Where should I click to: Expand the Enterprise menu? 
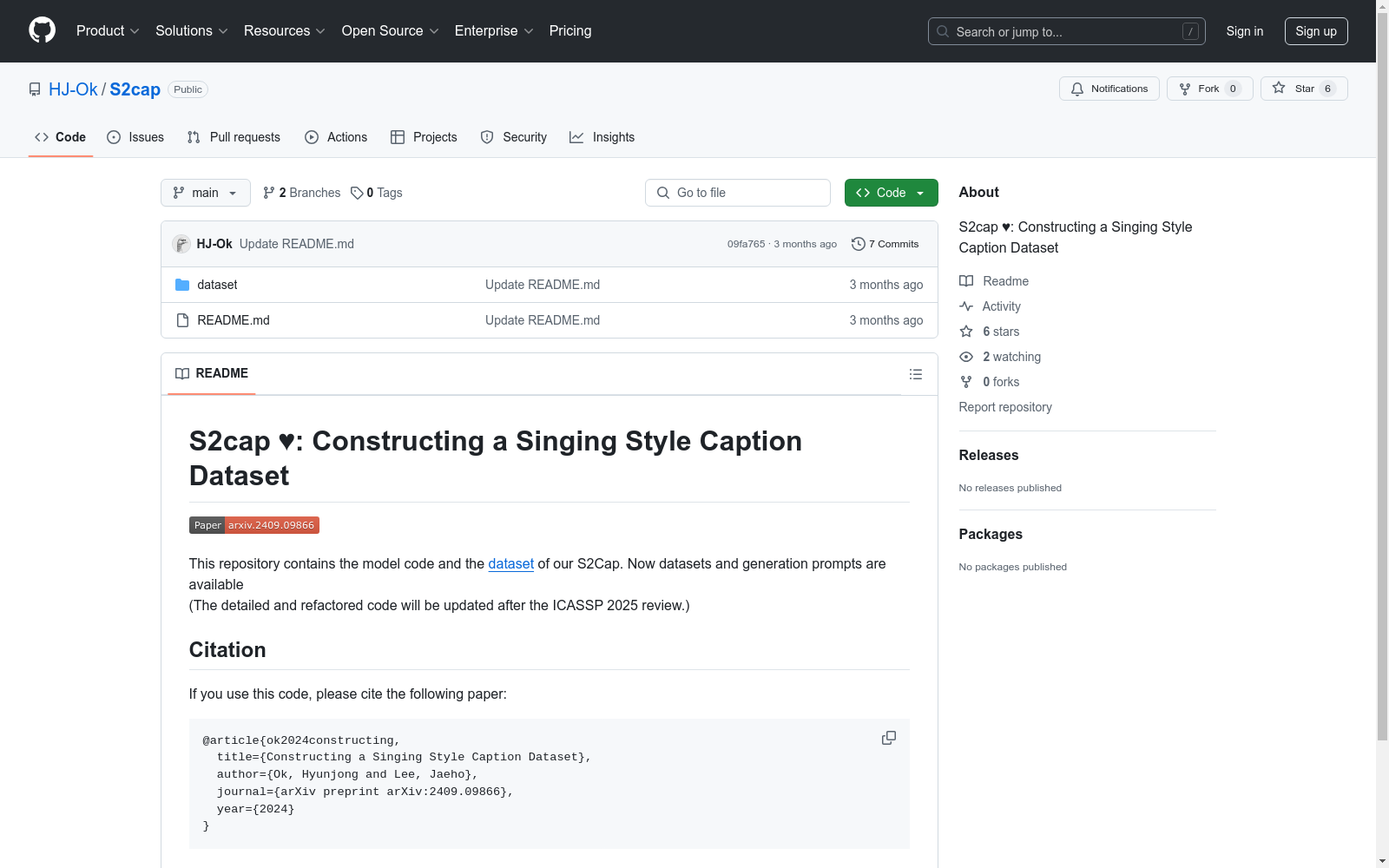tap(494, 31)
